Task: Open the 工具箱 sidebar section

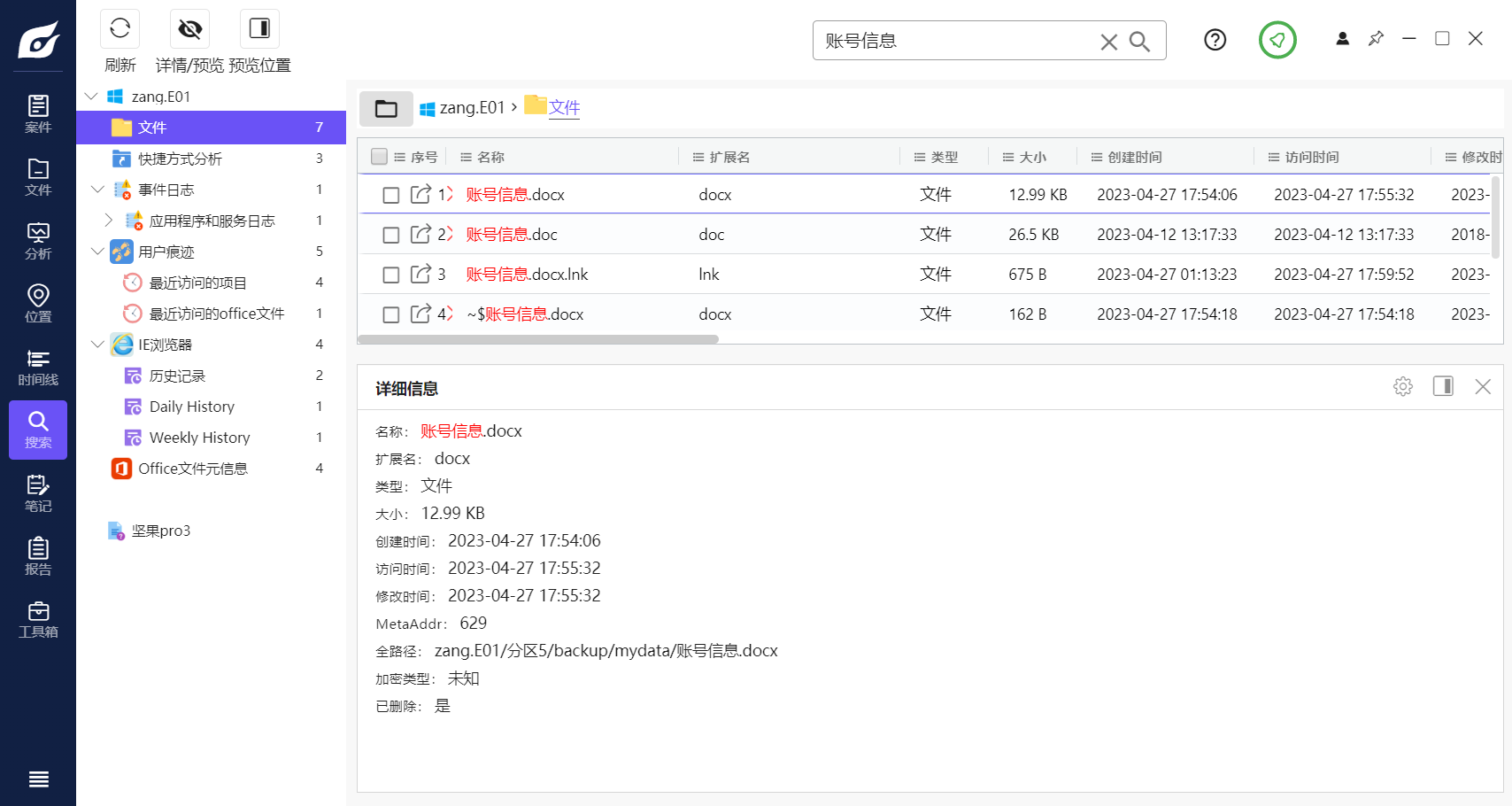Action: (38, 619)
